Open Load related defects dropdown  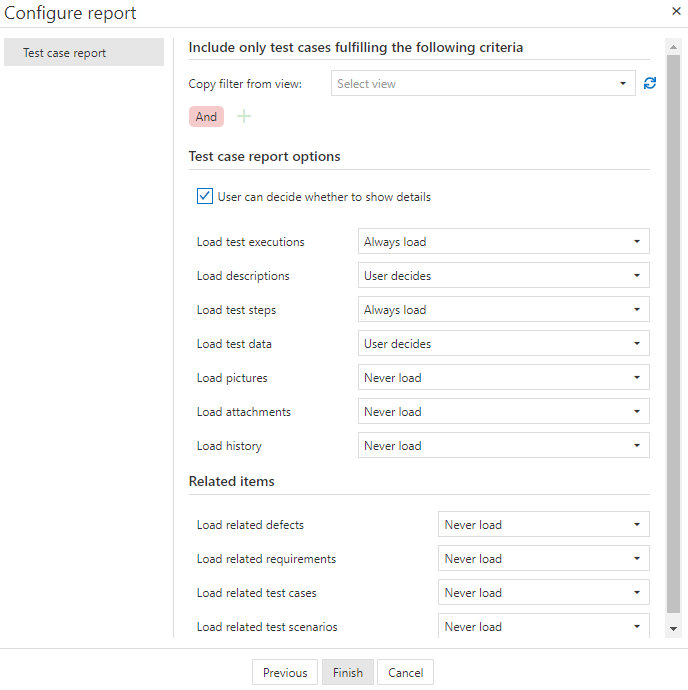pos(543,525)
